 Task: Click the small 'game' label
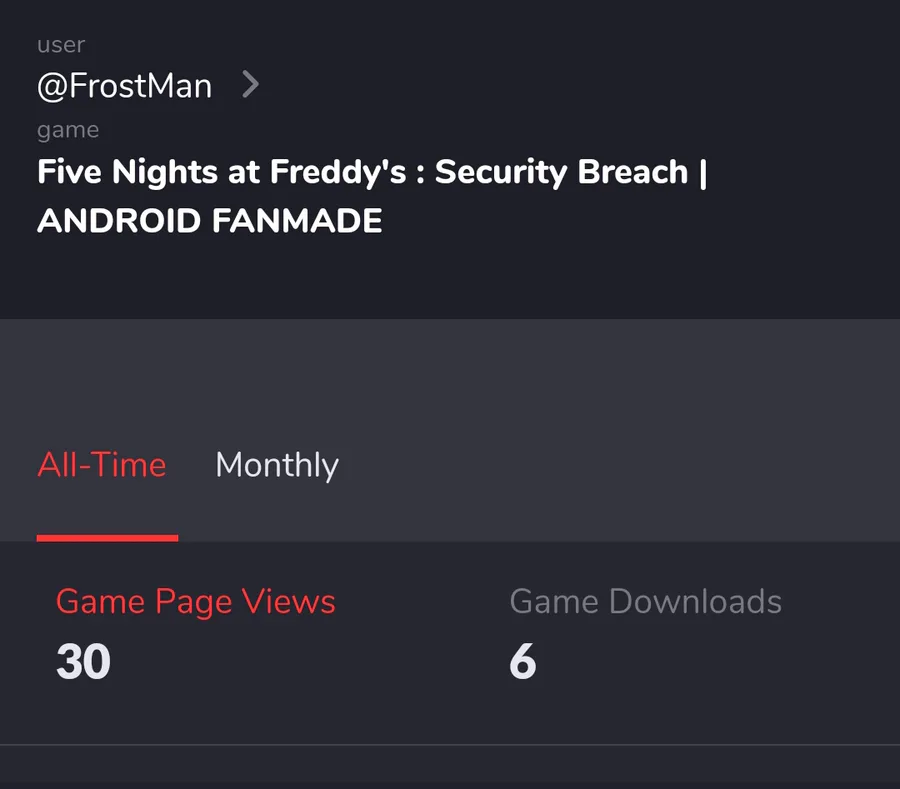pos(68,130)
